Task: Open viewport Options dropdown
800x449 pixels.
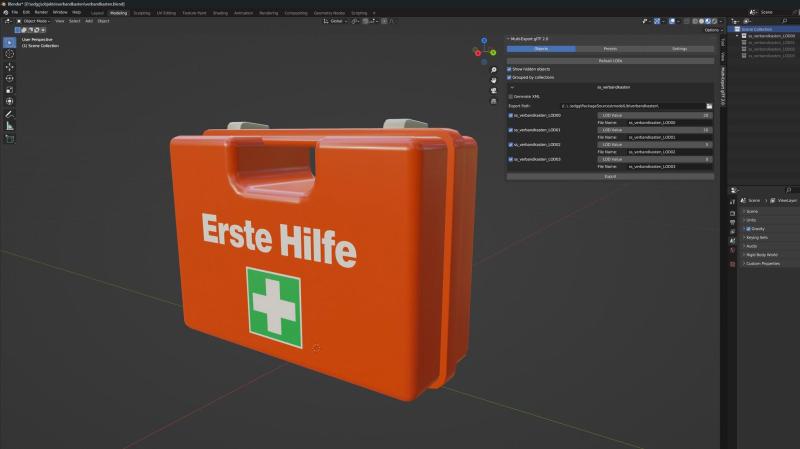Action: point(714,30)
